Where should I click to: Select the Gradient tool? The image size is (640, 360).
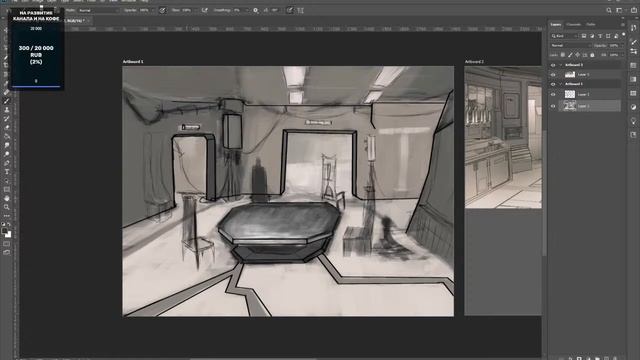pyautogui.click(x=7, y=137)
